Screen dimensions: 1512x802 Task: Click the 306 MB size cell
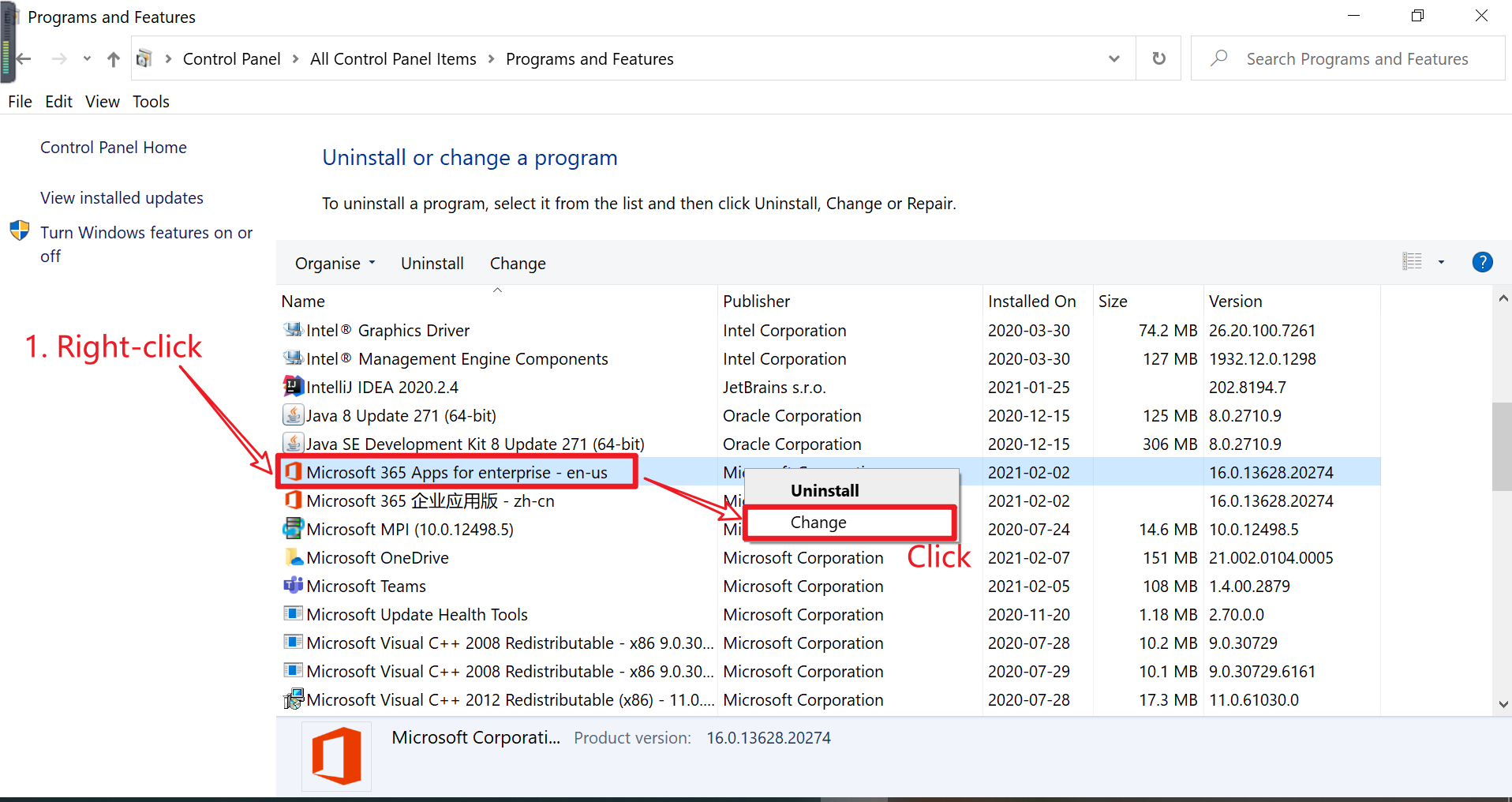[1170, 444]
